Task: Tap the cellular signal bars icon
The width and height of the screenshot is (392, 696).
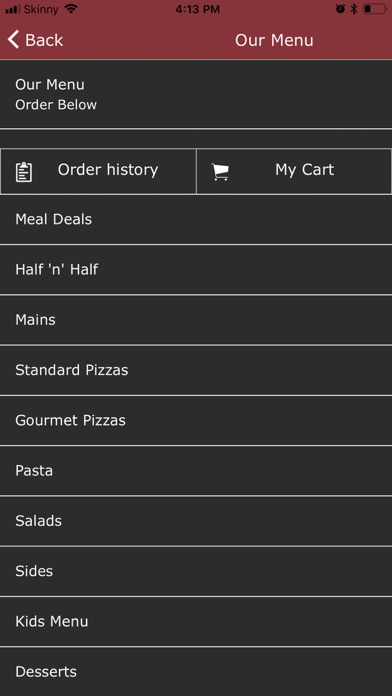Action: (13, 9)
